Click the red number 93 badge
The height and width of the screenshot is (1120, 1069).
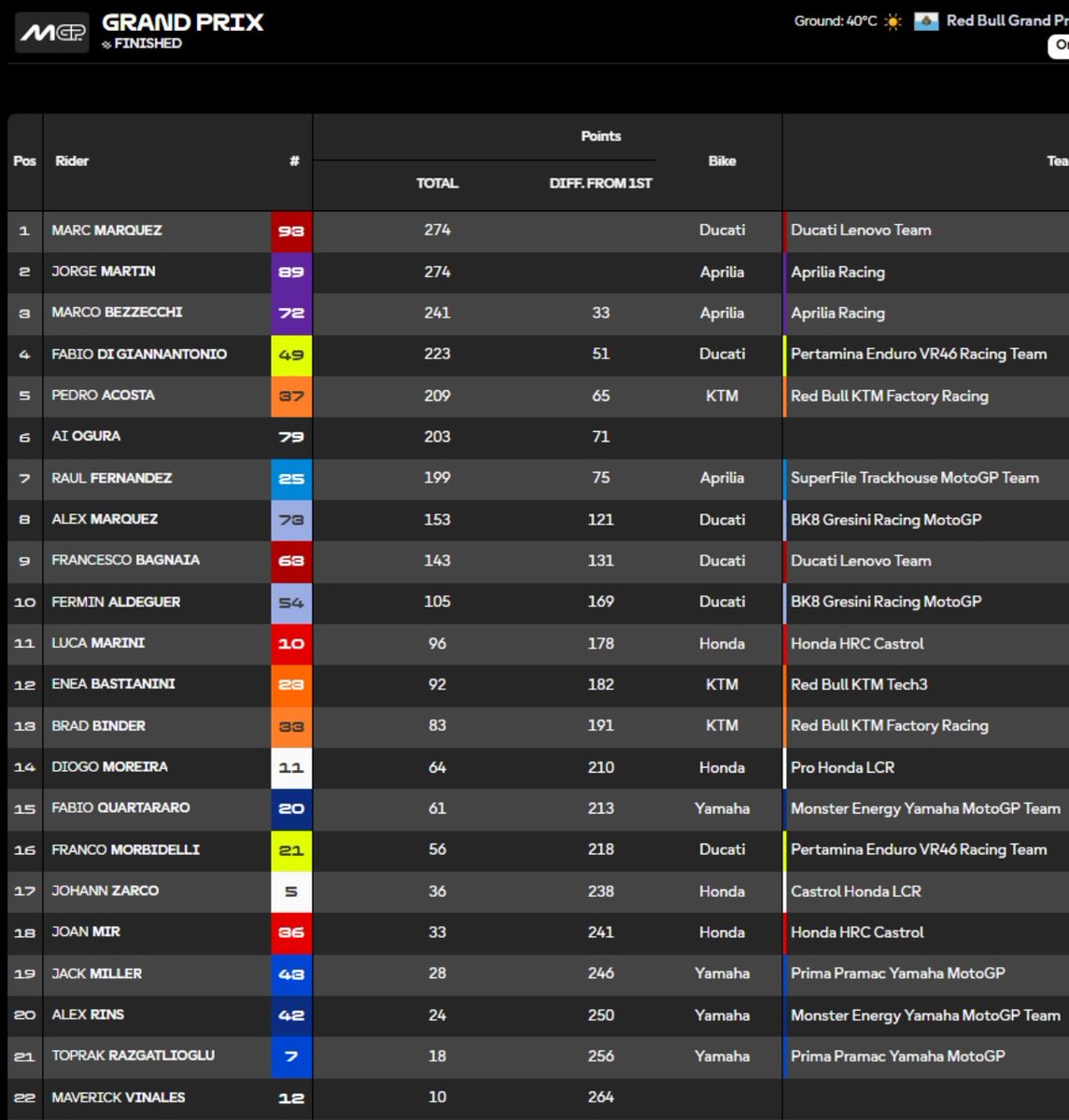(291, 231)
